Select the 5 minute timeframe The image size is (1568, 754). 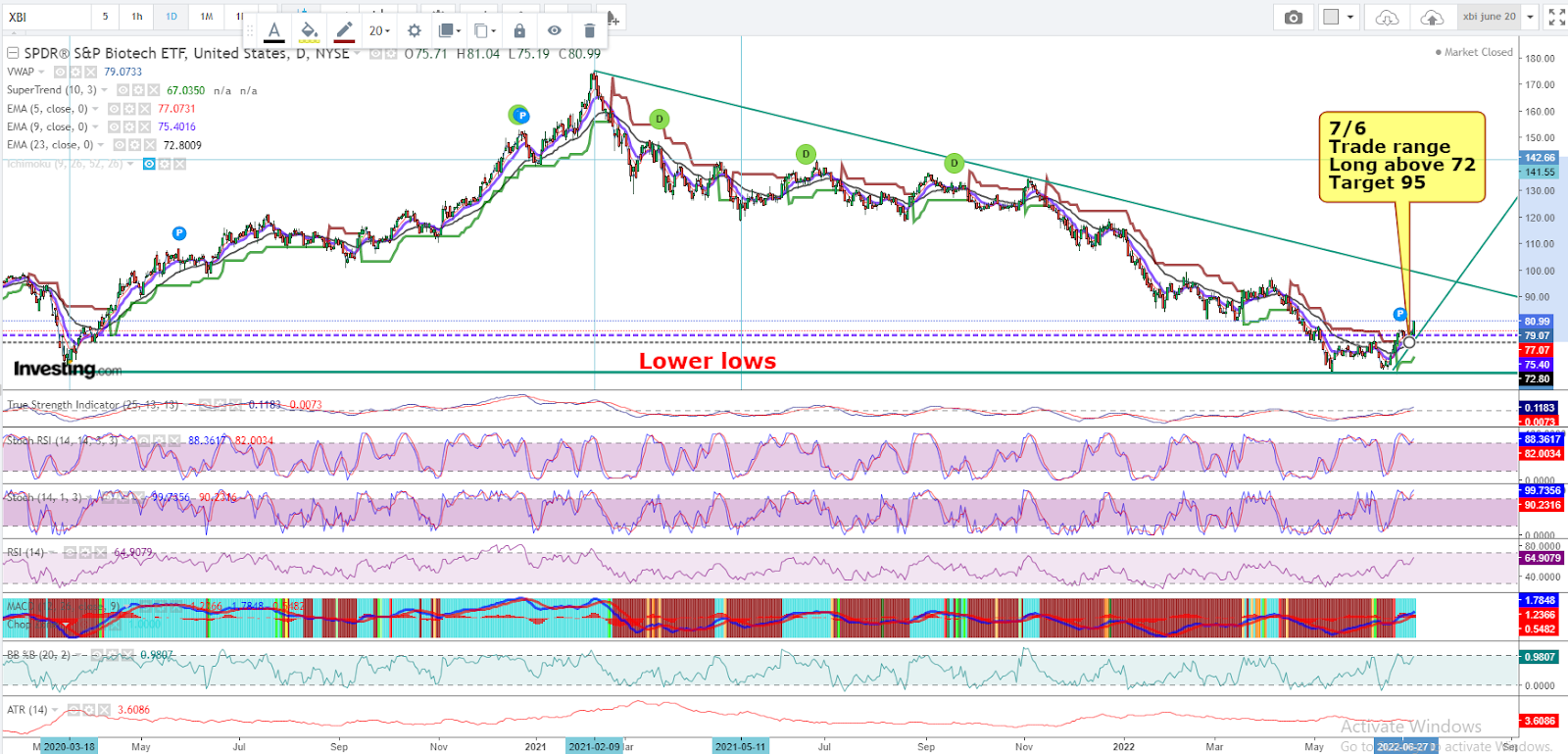(x=106, y=17)
